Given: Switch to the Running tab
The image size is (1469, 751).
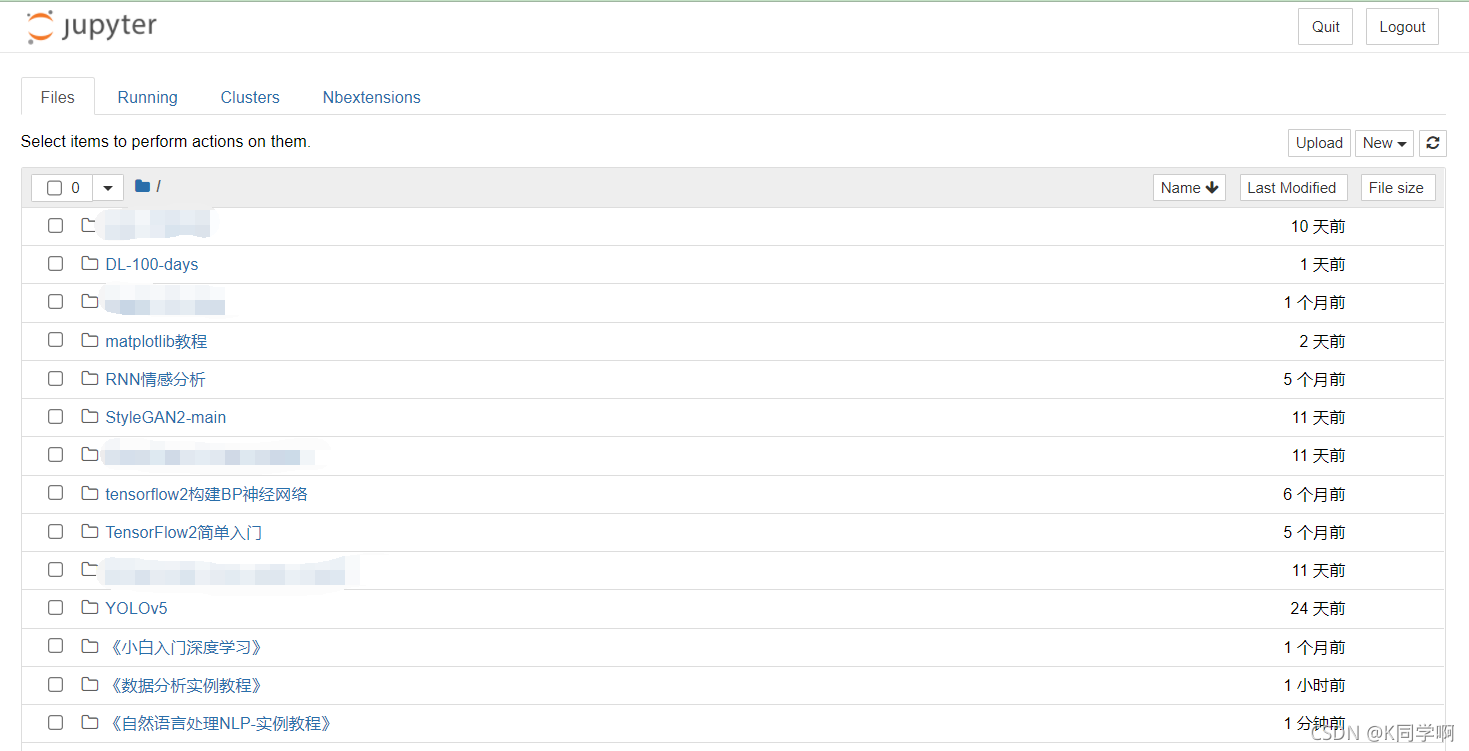Looking at the screenshot, I should coord(147,97).
